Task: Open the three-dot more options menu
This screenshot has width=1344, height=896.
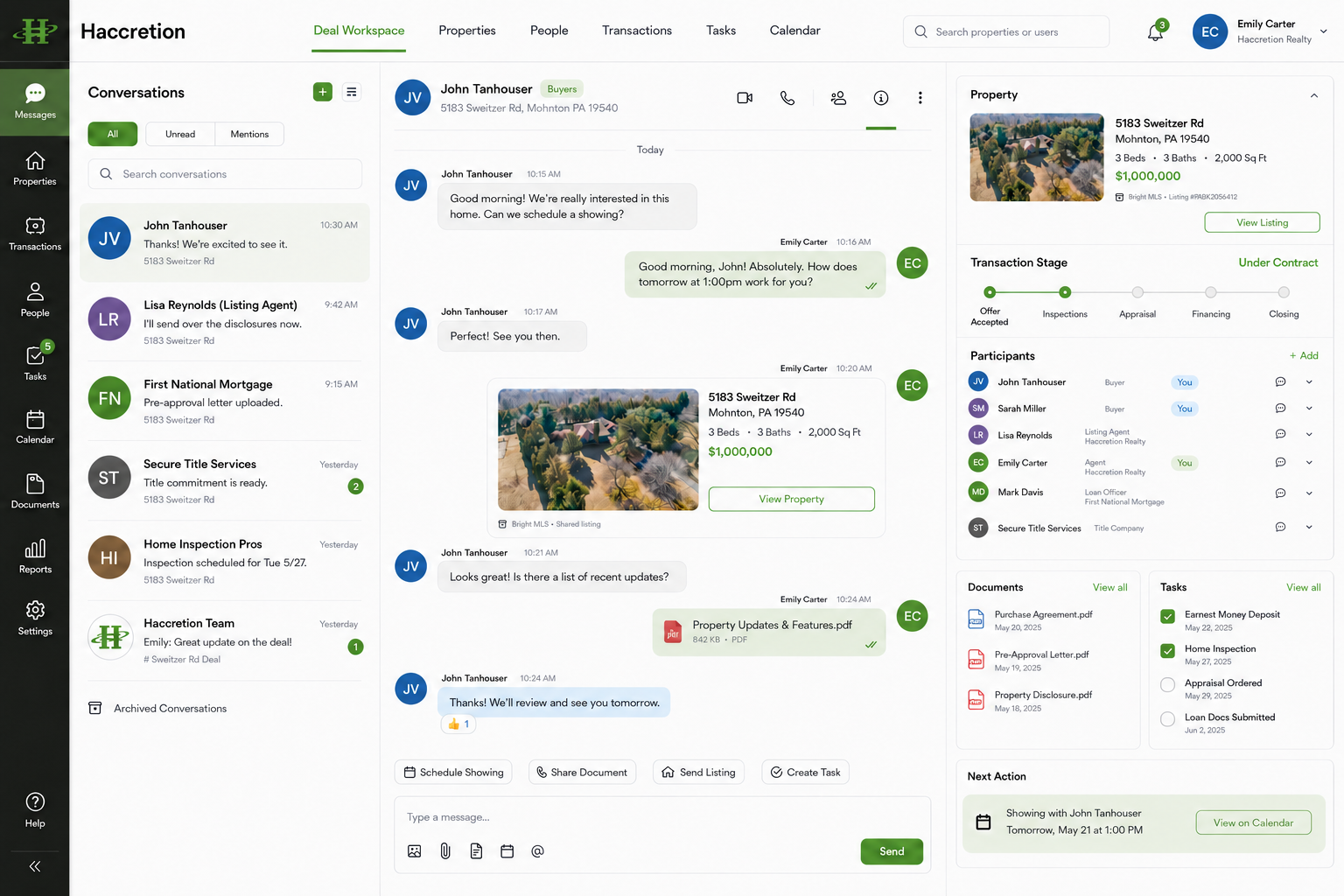Action: point(920,98)
